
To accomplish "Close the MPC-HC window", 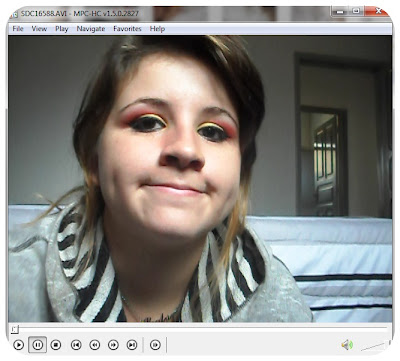I will tap(378, 12).
